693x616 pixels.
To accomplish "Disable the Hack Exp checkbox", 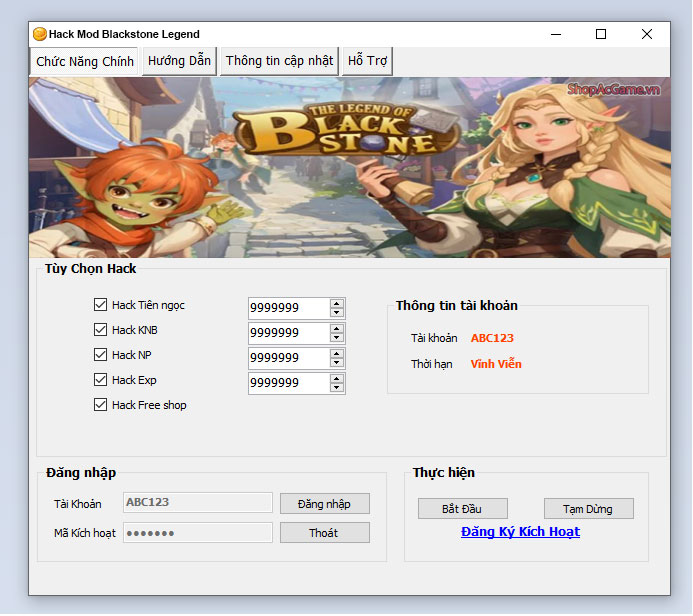I will pyautogui.click(x=100, y=380).
